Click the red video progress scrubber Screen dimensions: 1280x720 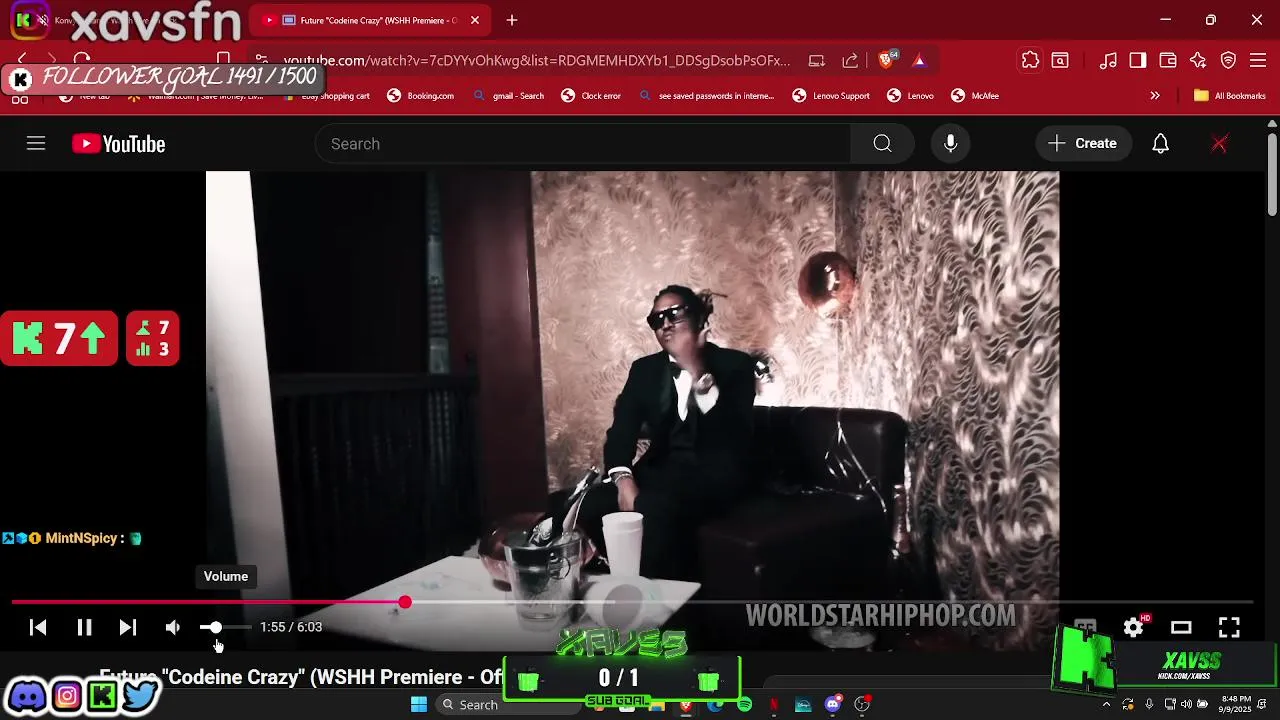click(404, 602)
